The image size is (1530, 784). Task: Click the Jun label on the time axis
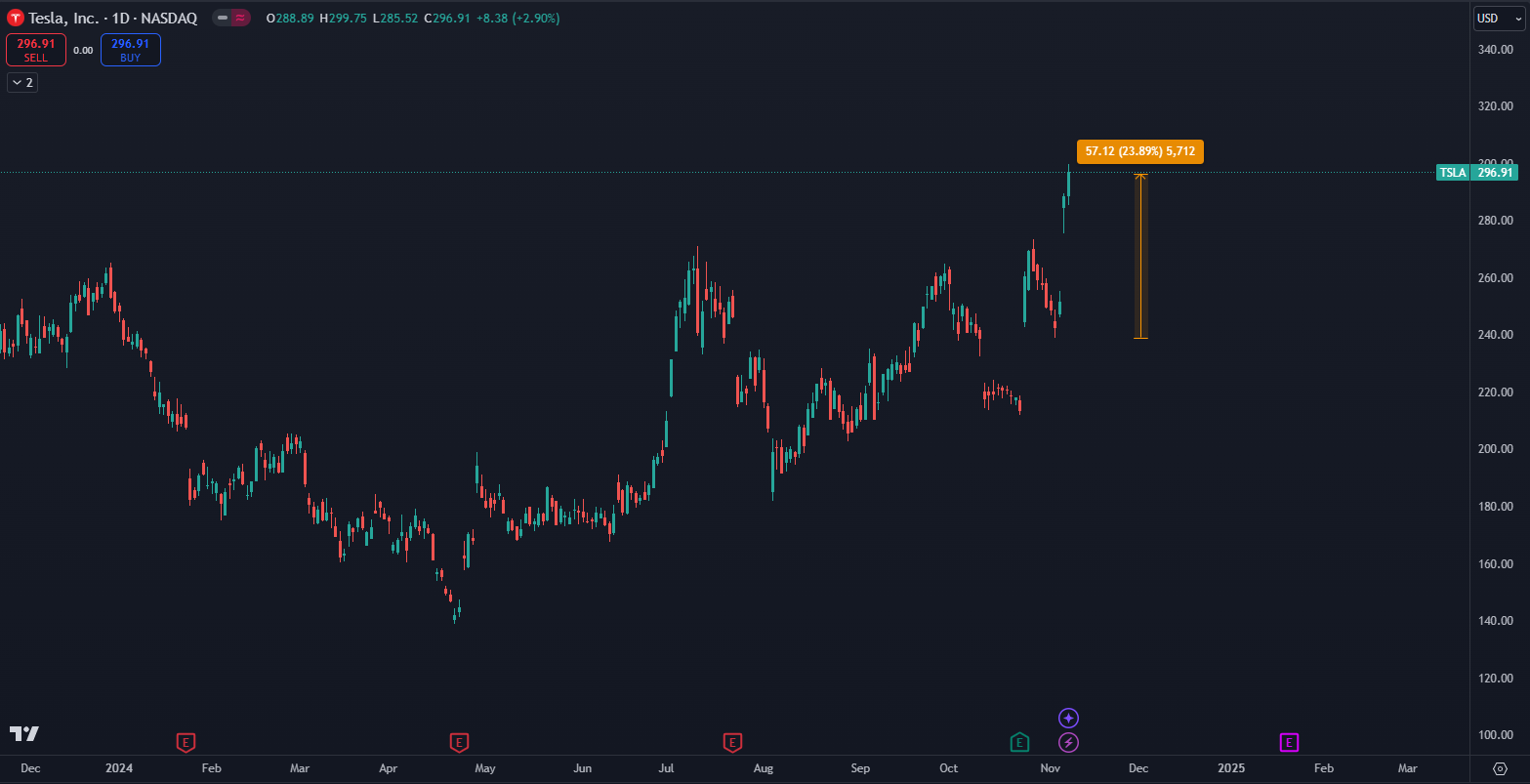tap(582, 768)
